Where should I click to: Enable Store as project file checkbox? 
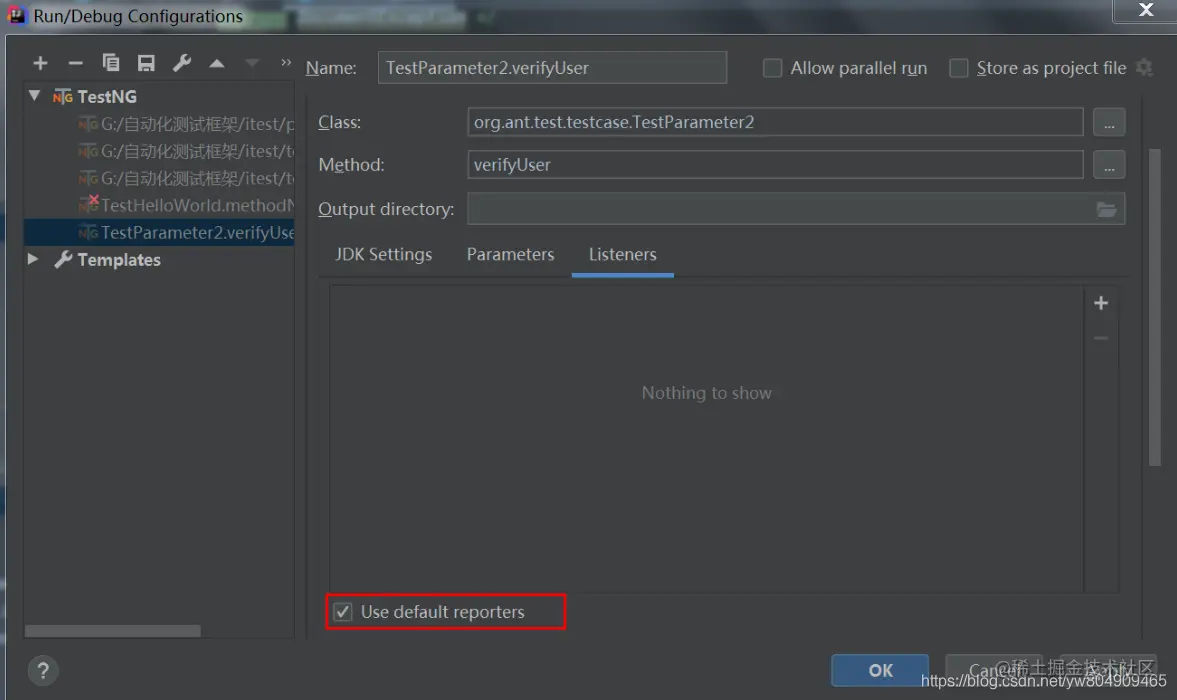[959, 68]
